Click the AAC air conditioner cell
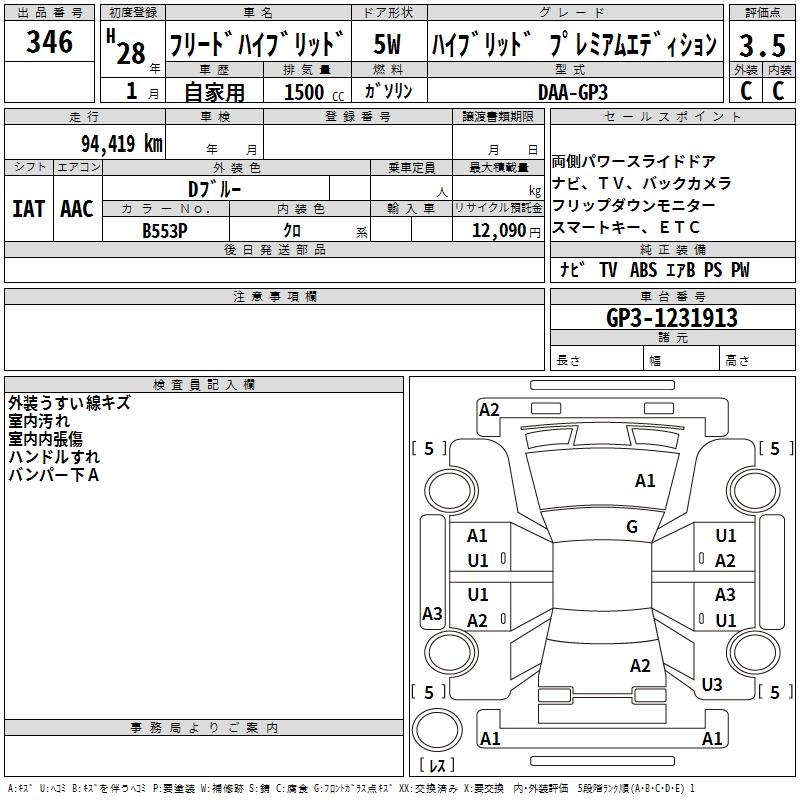Image resolution: width=800 pixels, height=800 pixels. (77, 208)
